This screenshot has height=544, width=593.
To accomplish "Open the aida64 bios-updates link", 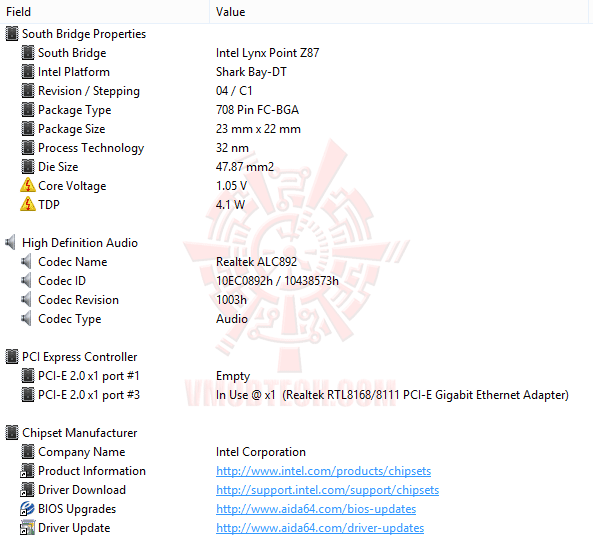I will (x=316, y=509).
